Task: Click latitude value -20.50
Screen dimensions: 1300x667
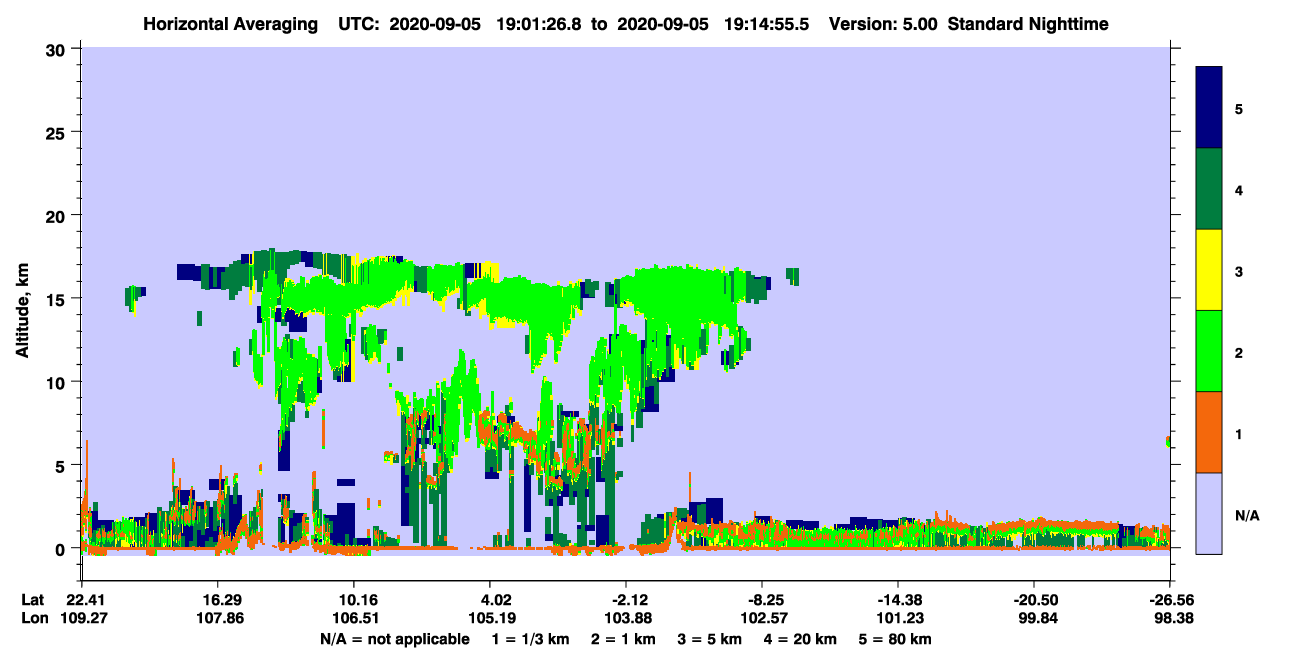Action: 1034,600
